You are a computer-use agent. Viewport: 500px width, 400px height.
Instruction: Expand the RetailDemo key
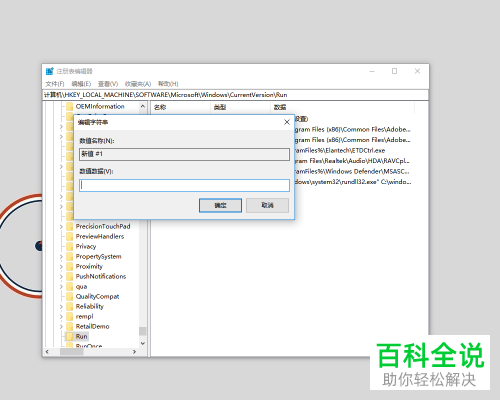click(x=61, y=327)
